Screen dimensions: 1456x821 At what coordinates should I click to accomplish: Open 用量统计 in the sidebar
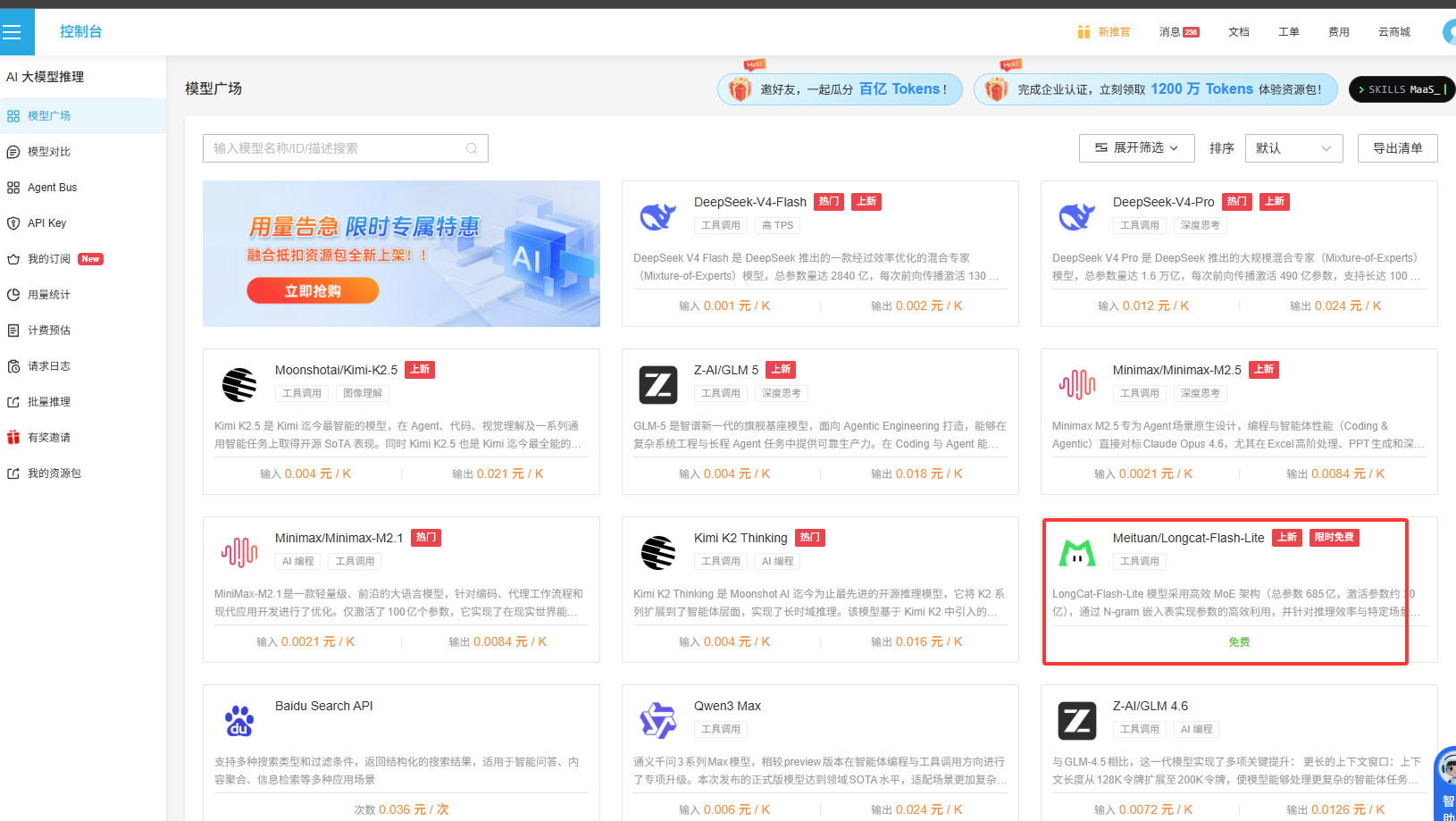coord(83,295)
